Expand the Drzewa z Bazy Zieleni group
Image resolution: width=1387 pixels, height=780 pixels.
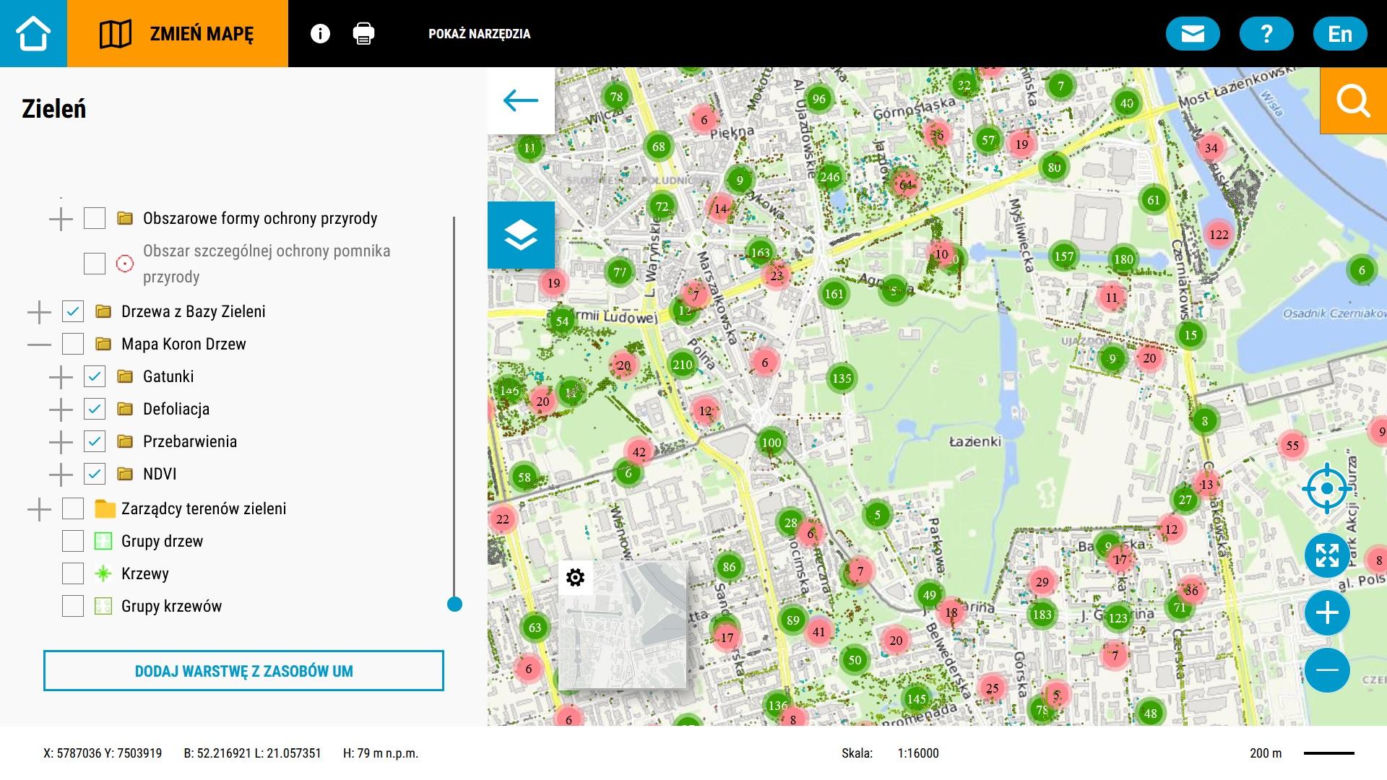39,312
